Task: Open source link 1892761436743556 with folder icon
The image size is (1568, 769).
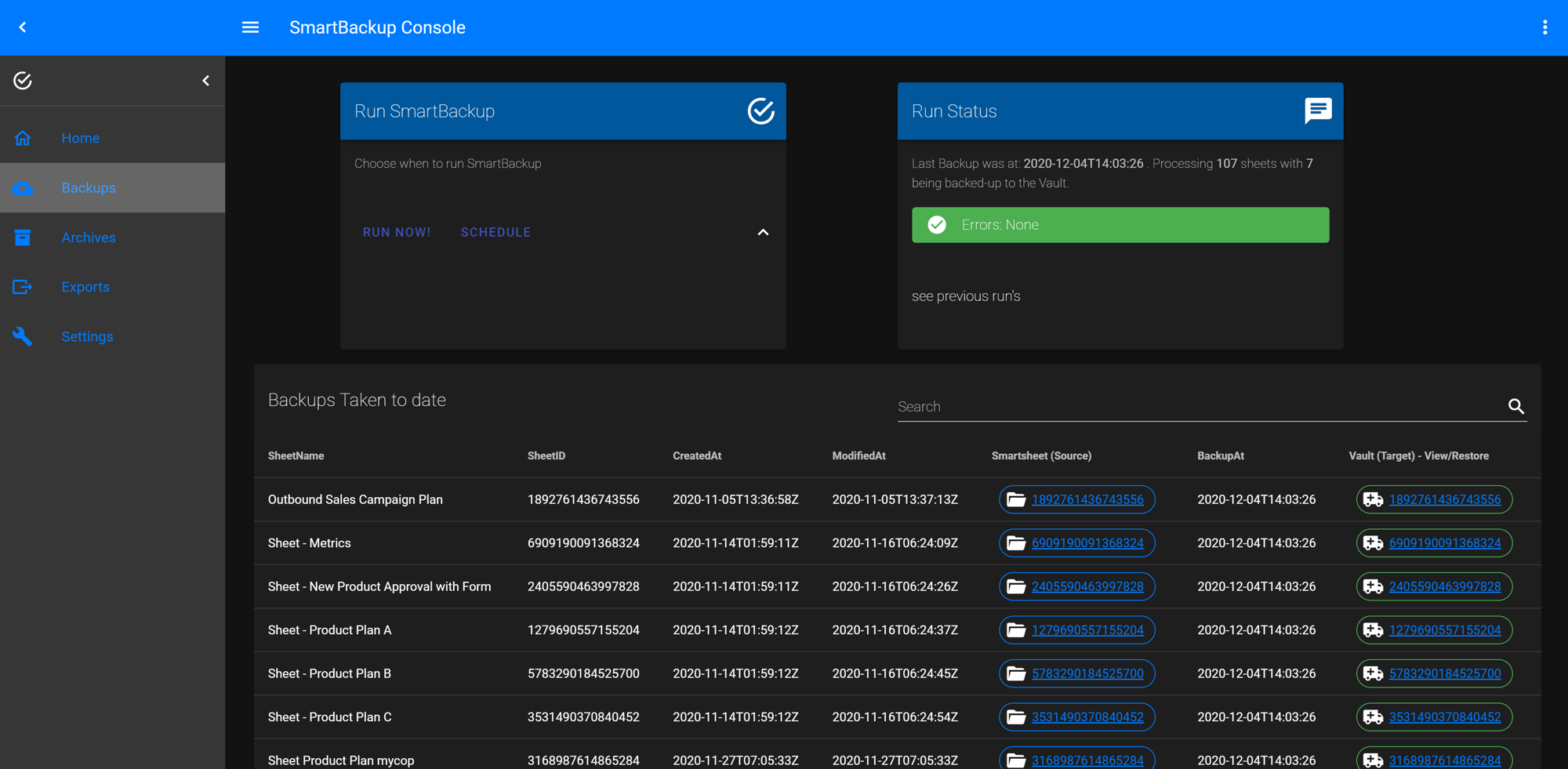Action: coord(1077,499)
